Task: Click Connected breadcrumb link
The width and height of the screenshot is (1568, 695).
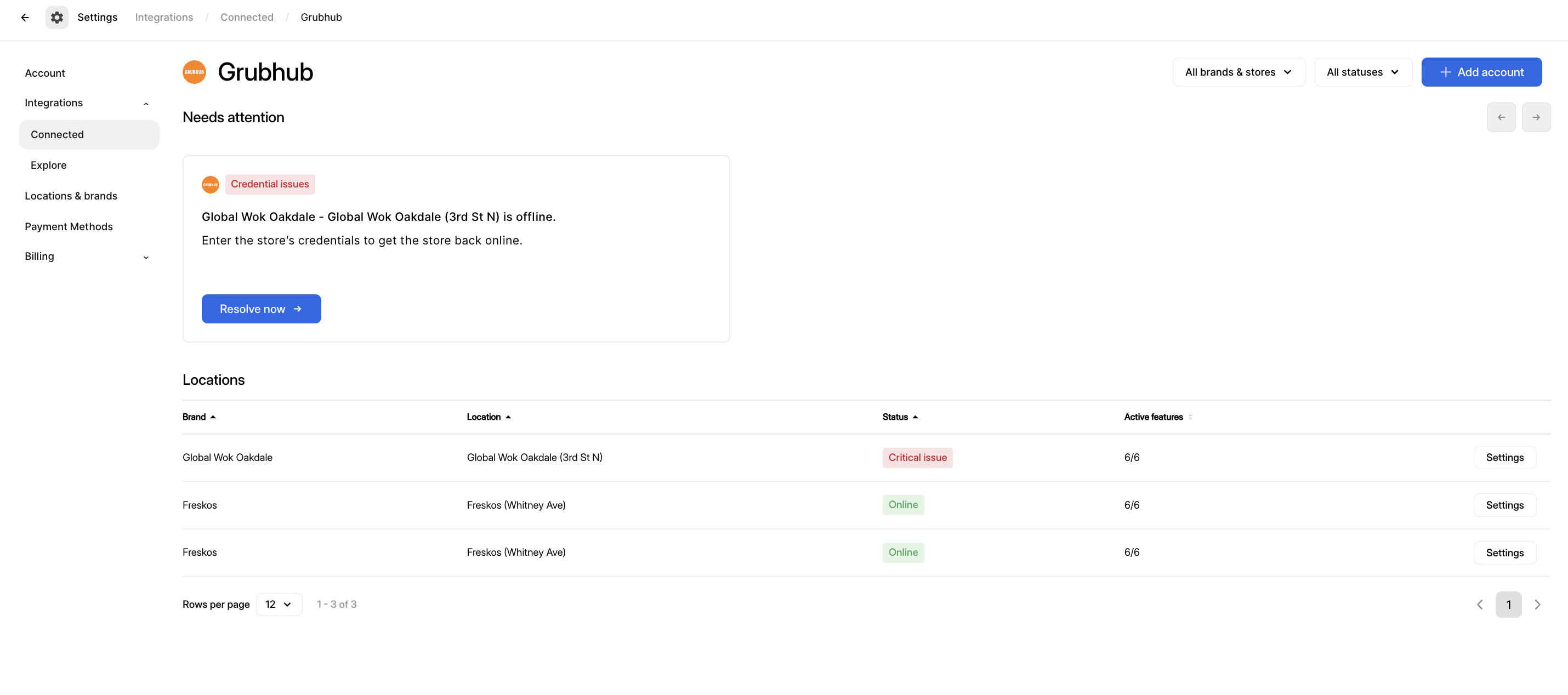Action: (x=247, y=18)
